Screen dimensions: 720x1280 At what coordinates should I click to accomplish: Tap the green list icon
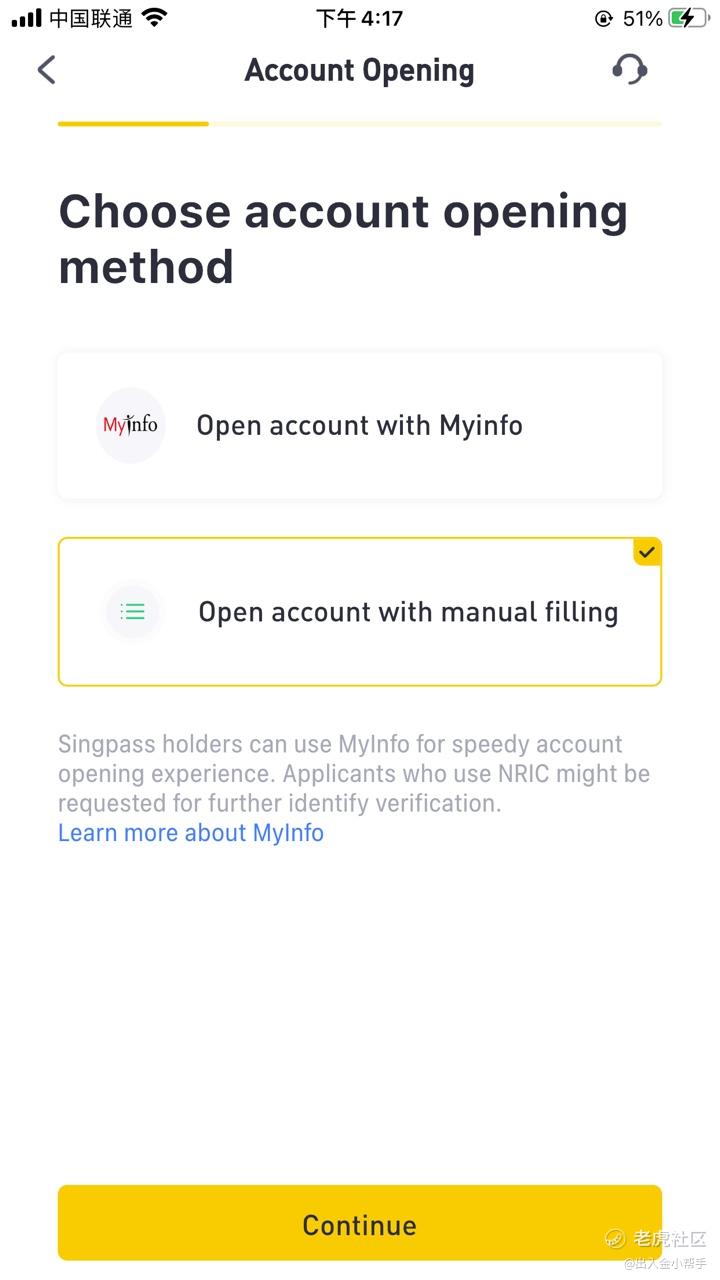(132, 611)
